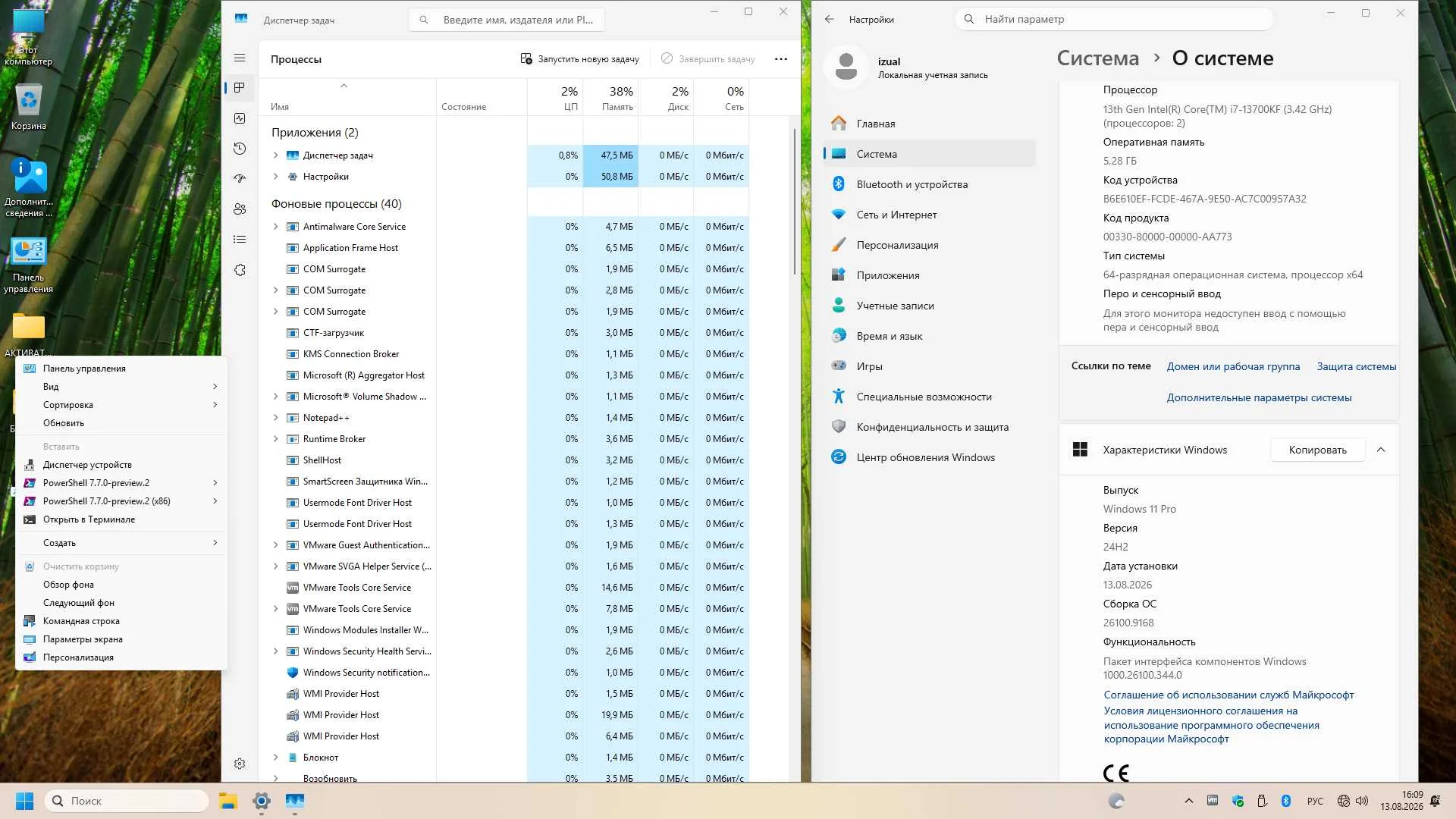Show hidden system tray icons
The height and width of the screenshot is (819, 1456).
click(x=1189, y=801)
